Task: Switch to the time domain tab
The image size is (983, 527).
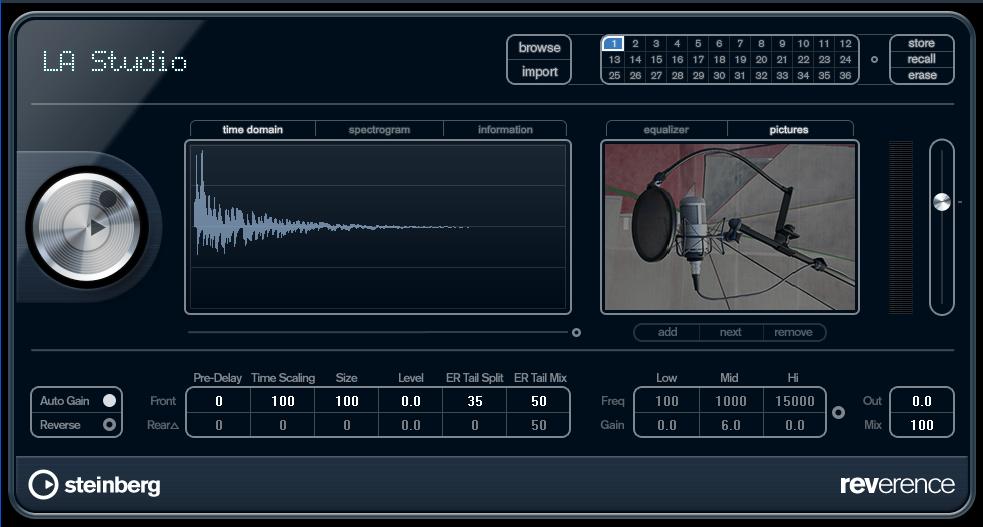Action: coord(253,130)
